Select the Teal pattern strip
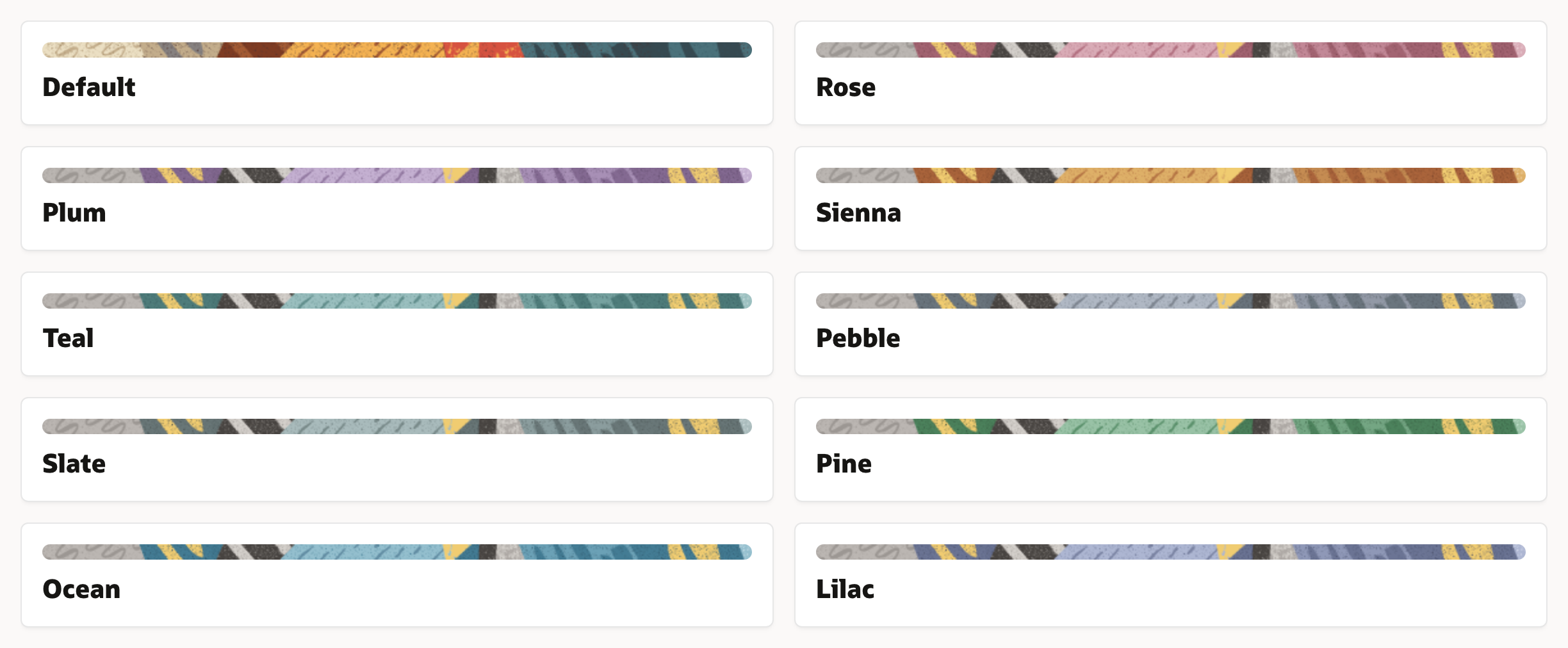The image size is (1568, 648). click(x=397, y=301)
